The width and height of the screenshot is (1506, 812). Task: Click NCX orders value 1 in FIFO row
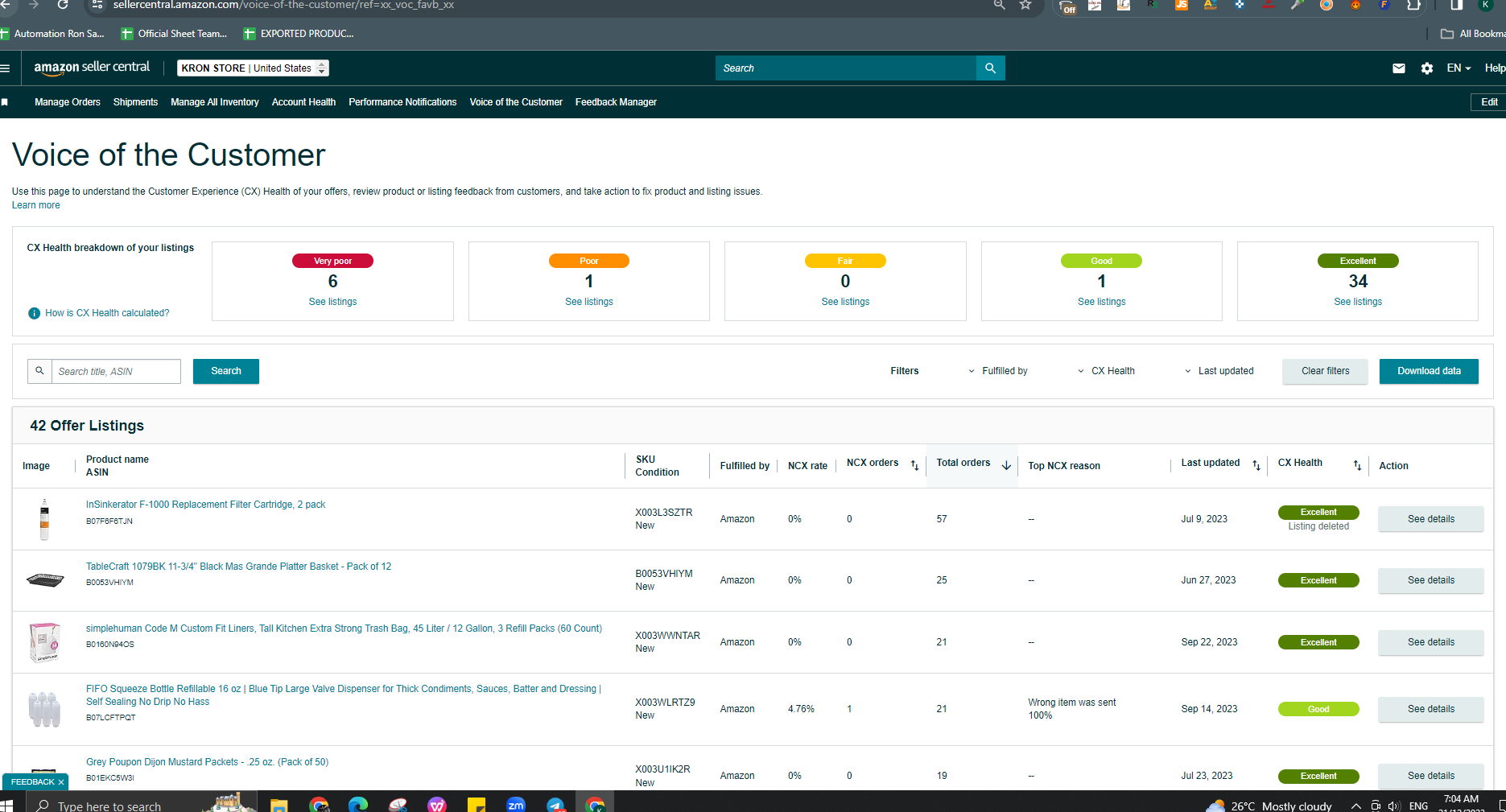pos(849,709)
